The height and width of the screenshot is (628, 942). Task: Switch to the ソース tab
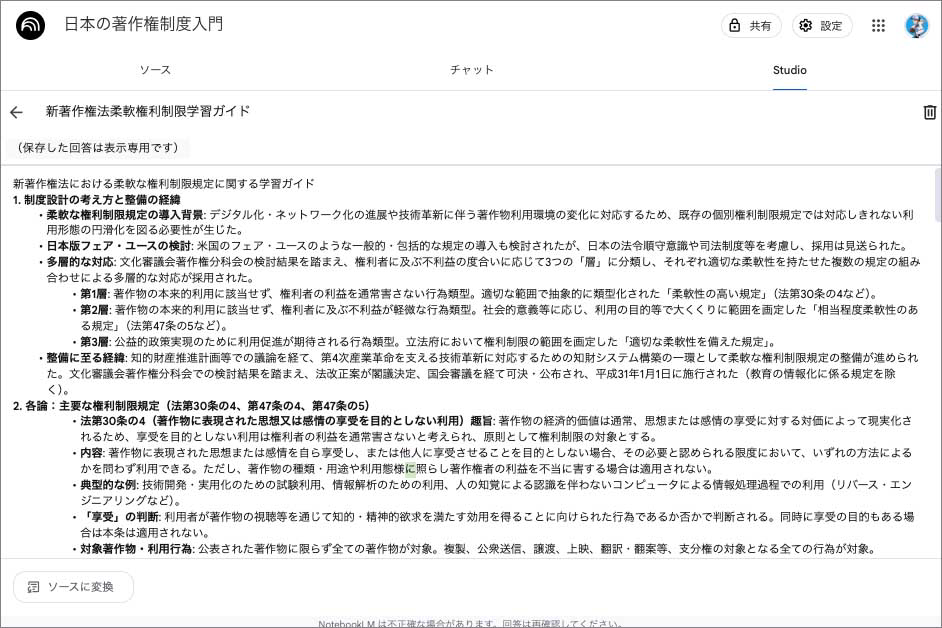coord(155,70)
